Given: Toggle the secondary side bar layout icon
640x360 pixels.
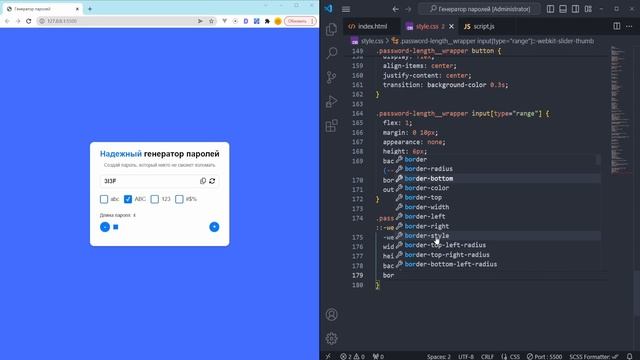Looking at the screenshot, I should (x=575, y=9).
